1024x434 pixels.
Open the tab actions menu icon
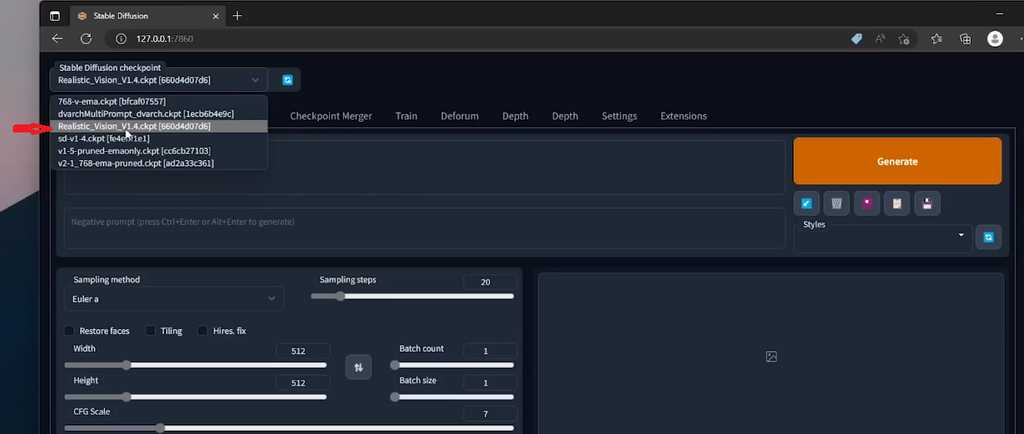pyautogui.click(x=55, y=16)
